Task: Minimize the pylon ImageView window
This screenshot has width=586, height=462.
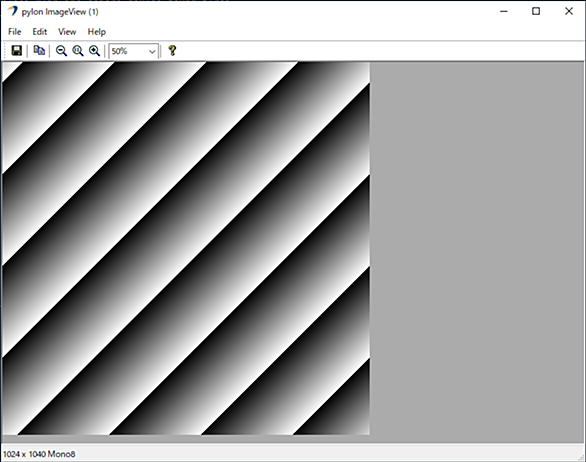Action: [x=504, y=11]
